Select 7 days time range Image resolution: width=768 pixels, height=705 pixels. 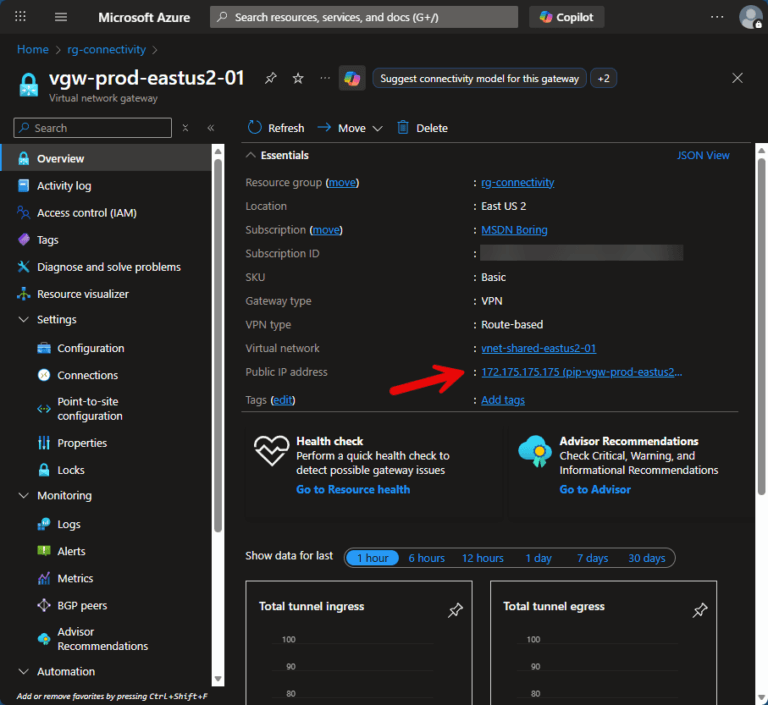593,558
